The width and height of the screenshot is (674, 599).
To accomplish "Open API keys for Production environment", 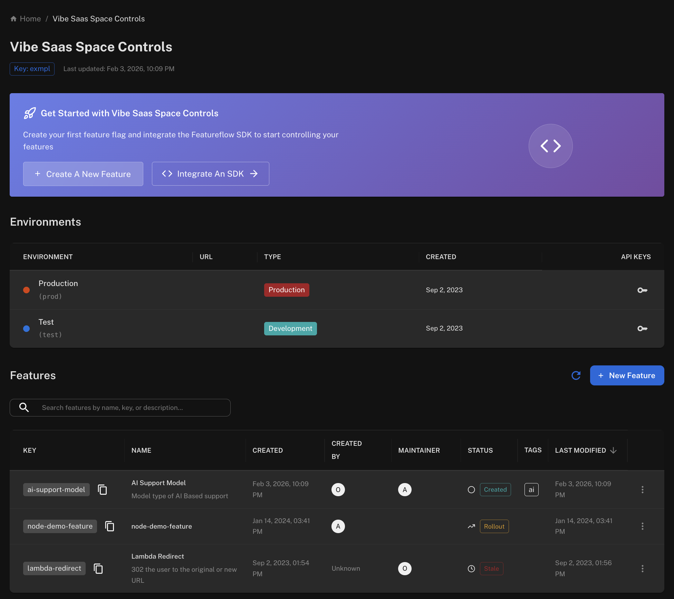I will (x=642, y=290).
